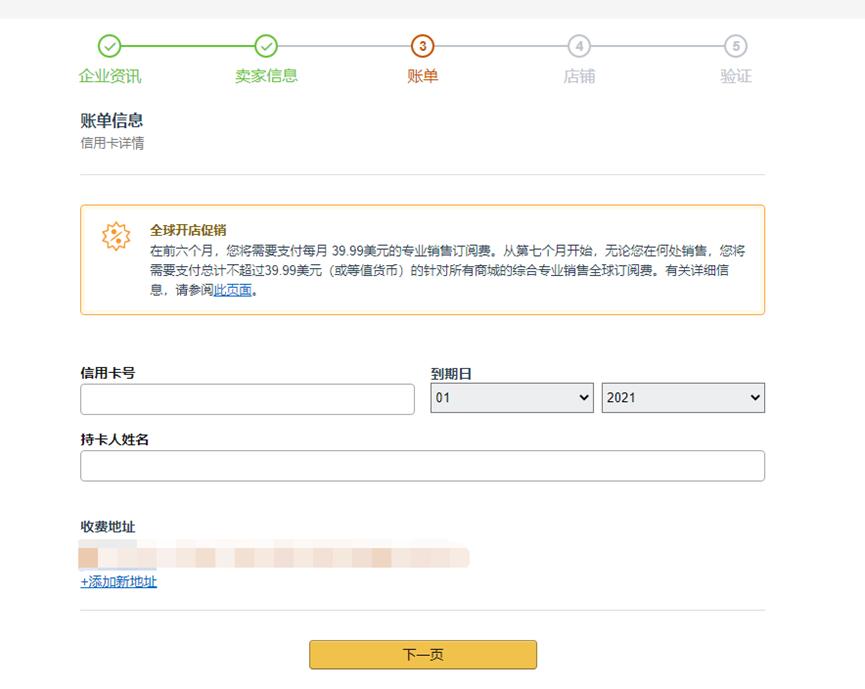Select the 验证 step label

coord(737,73)
